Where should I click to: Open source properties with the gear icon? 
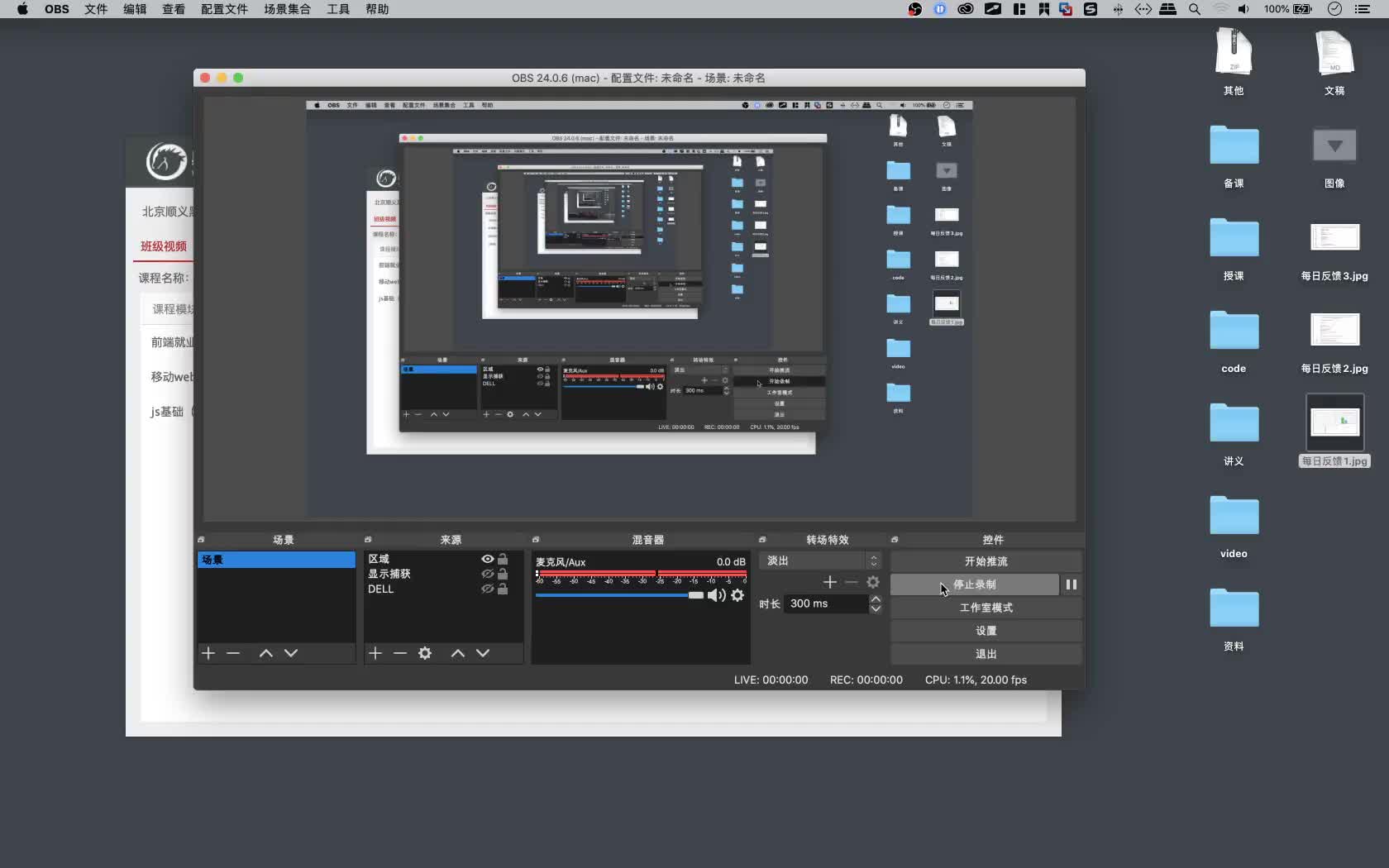click(x=425, y=653)
